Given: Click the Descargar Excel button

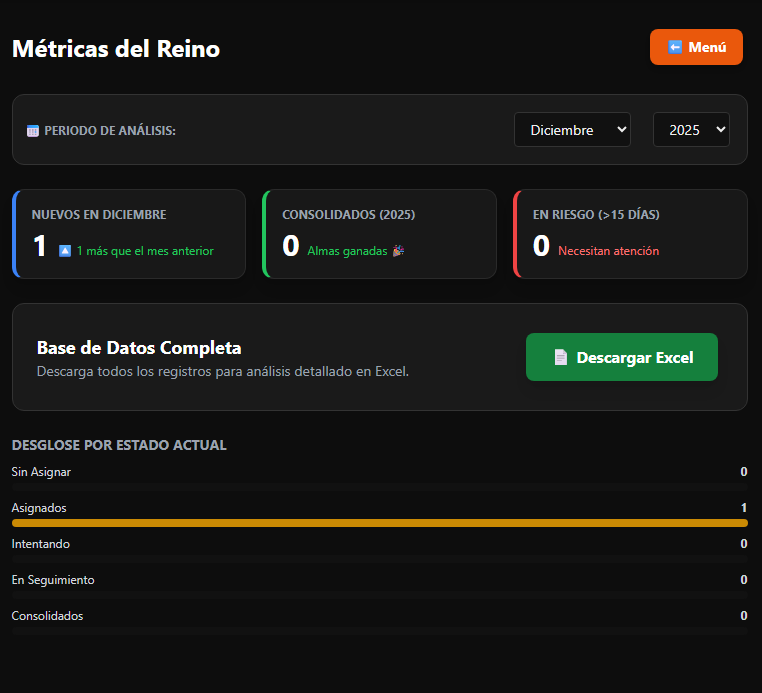Looking at the screenshot, I should 622,357.
